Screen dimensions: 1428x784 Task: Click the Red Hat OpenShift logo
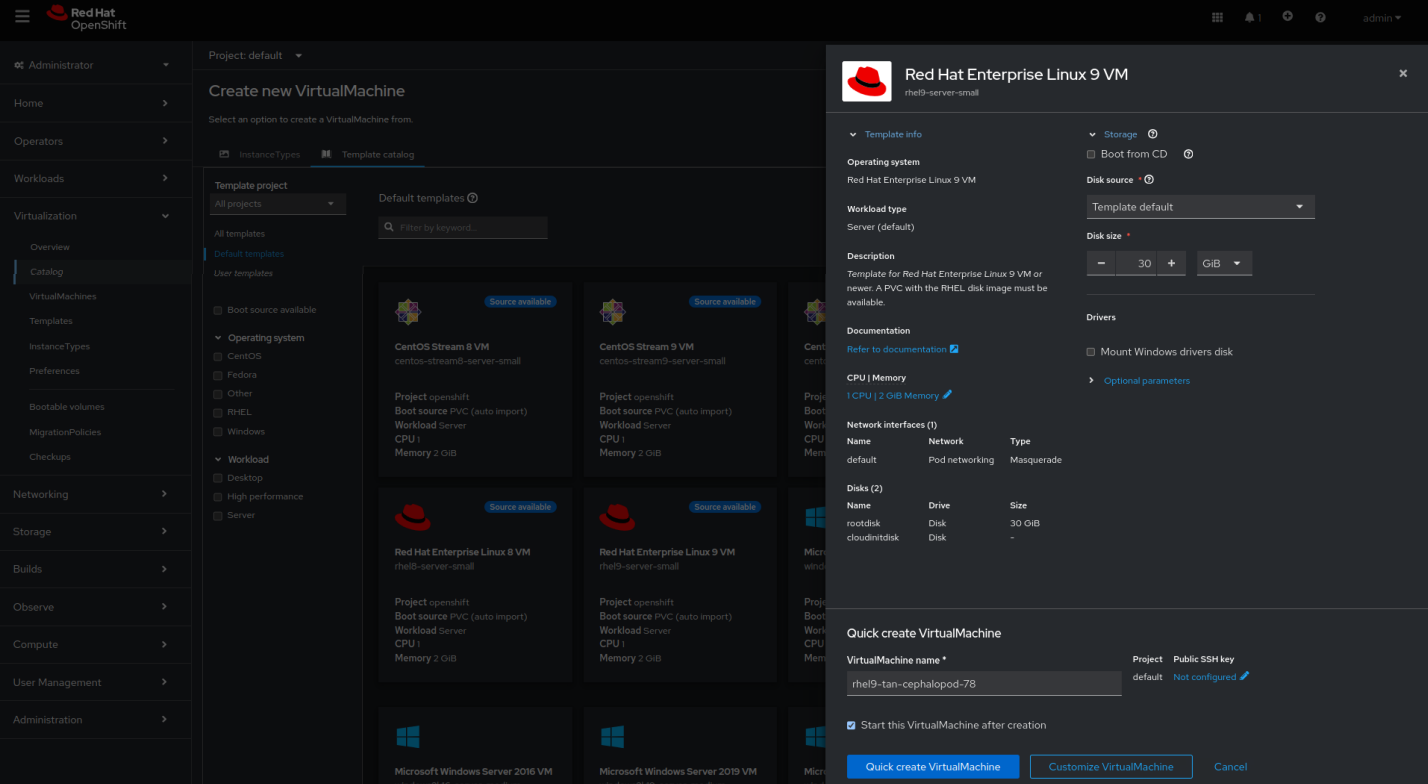point(86,17)
